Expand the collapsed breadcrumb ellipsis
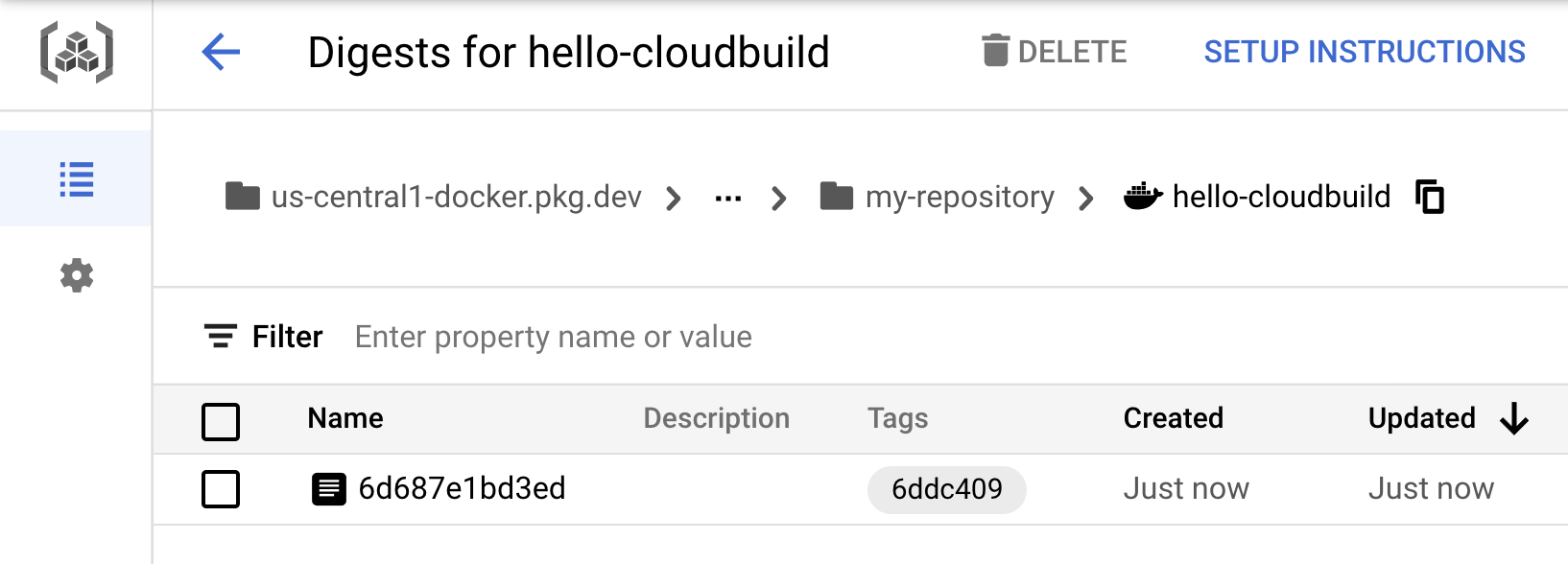Viewport: 1568px width, 564px height. 728,197
